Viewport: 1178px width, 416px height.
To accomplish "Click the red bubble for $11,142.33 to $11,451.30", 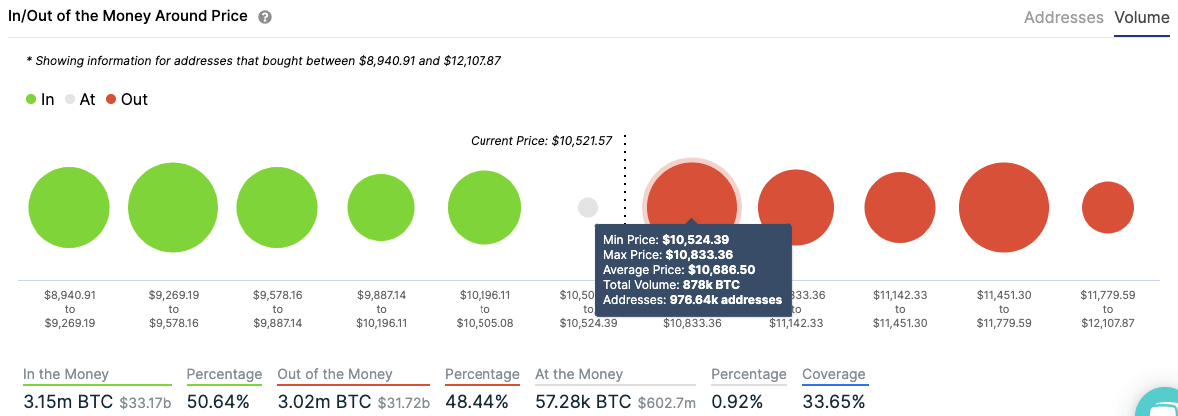I will 899,208.
